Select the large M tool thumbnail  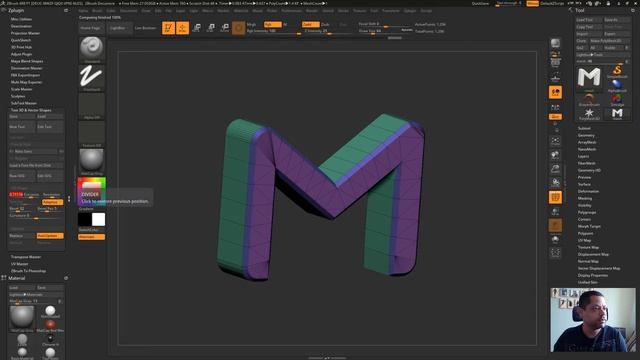pyautogui.click(x=589, y=78)
